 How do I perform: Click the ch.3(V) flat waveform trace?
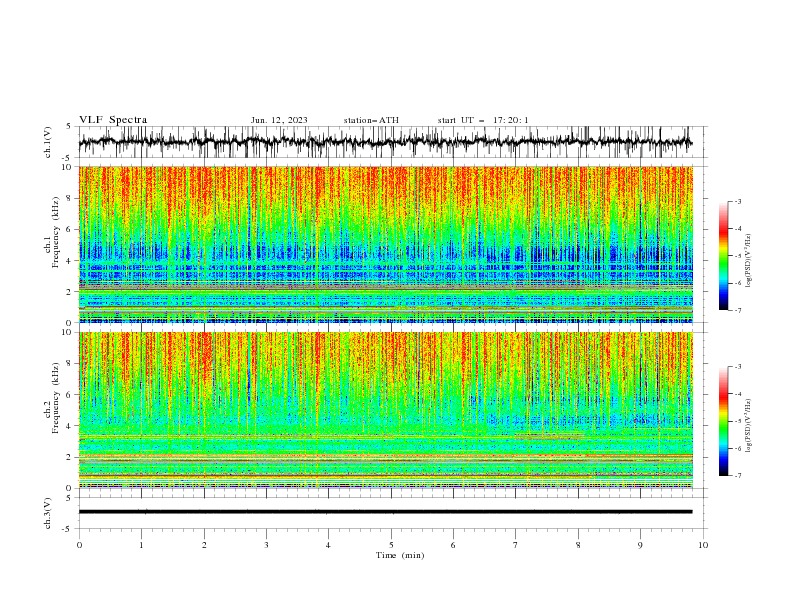click(386, 512)
